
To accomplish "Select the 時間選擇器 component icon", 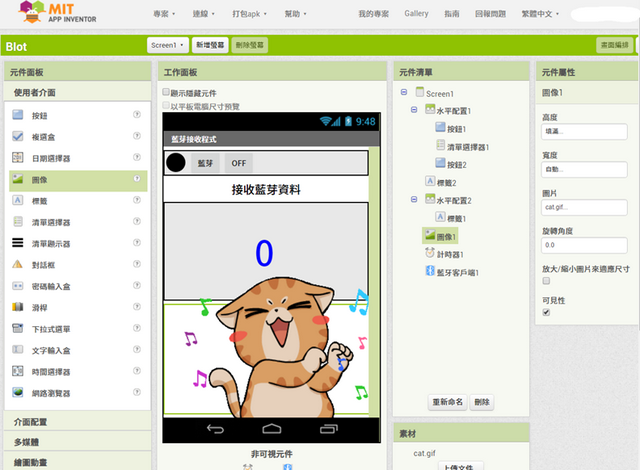I will pyautogui.click(x=18, y=371).
